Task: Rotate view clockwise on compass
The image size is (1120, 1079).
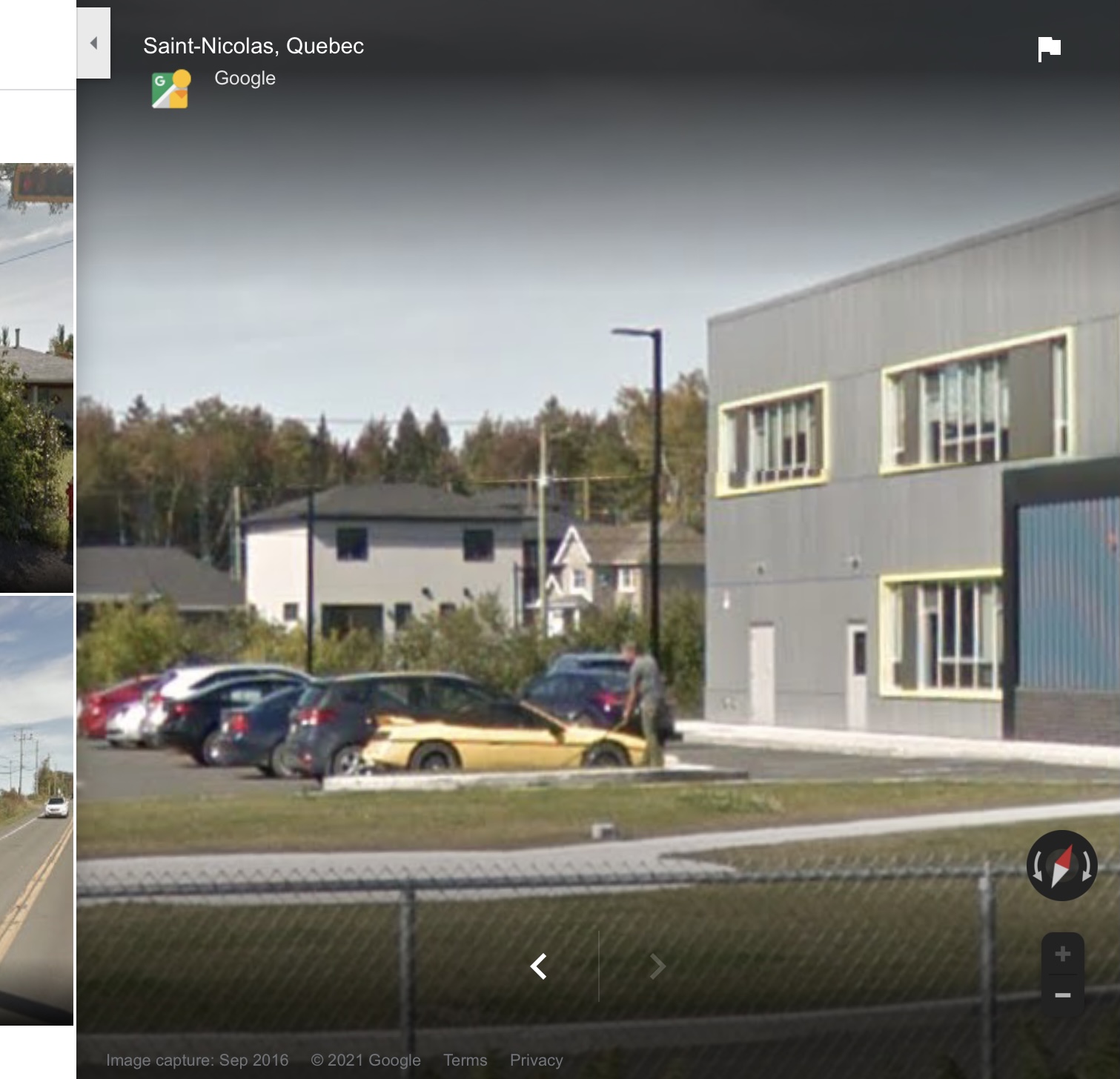Action: point(1086,866)
